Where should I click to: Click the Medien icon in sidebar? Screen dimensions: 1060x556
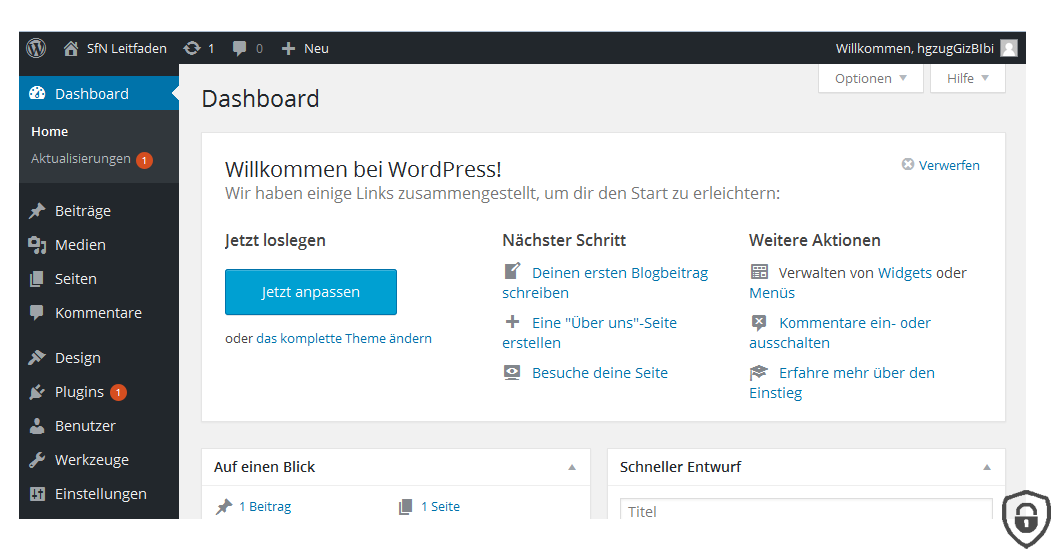[x=37, y=245]
